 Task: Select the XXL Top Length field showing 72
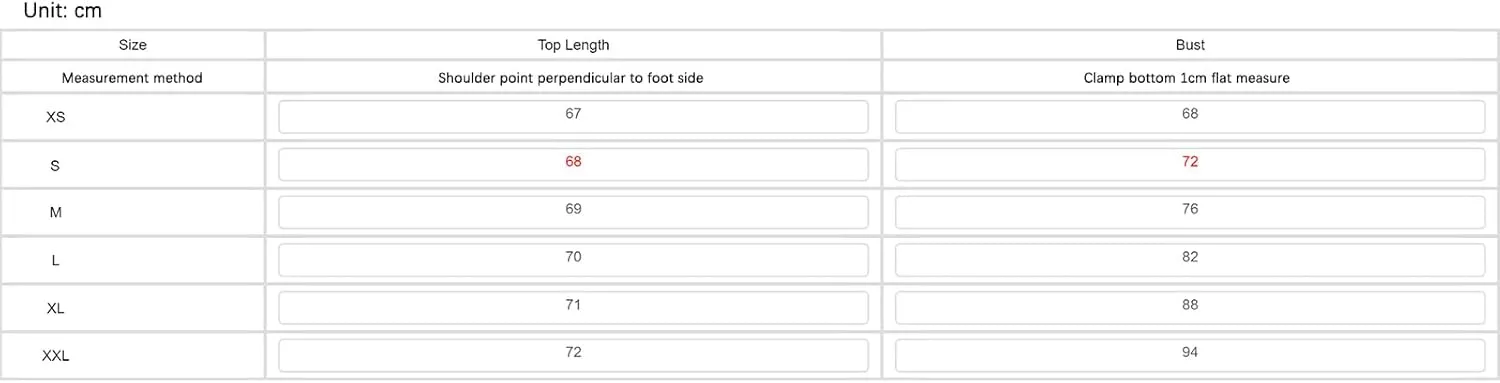pyautogui.click(x=573, y=355)
